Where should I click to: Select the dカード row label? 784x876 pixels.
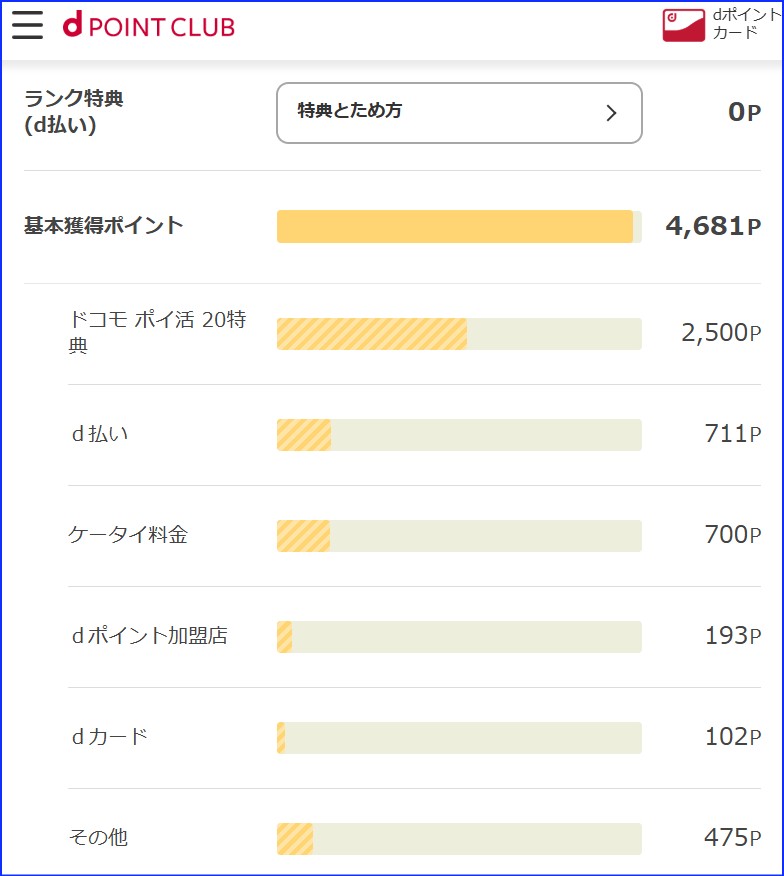coord(109,737)
